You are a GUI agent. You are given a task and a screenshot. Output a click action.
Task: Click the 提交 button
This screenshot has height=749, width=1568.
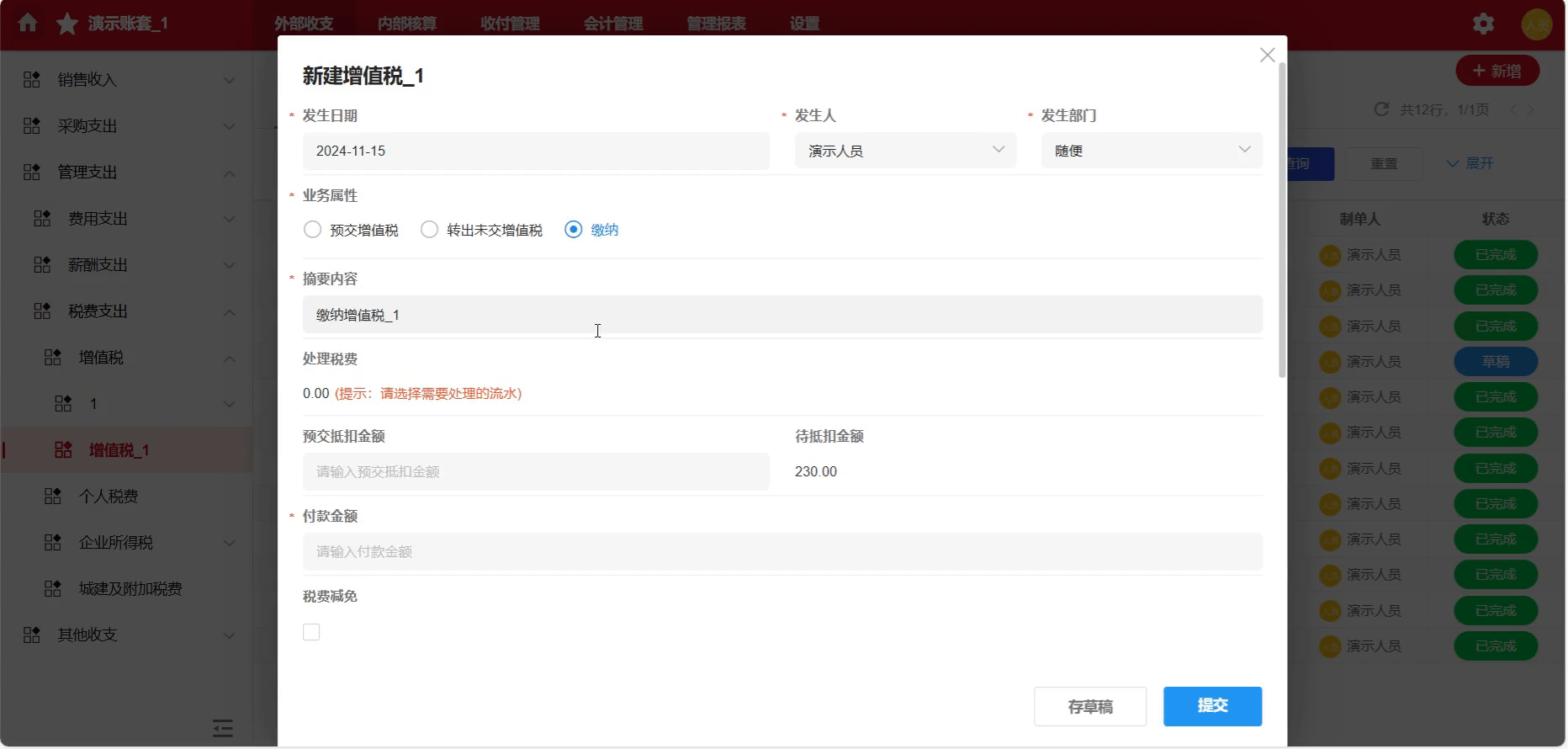[1212, 706]
